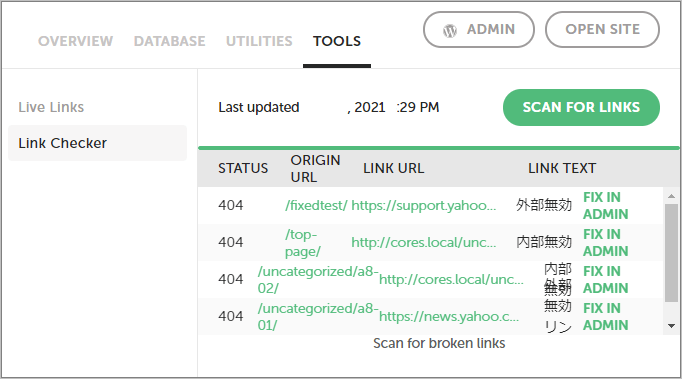Image resolution: width=682 pixels, height=379 pixels.
Task: Click the Last updated timestamp text
Action: 329,107
